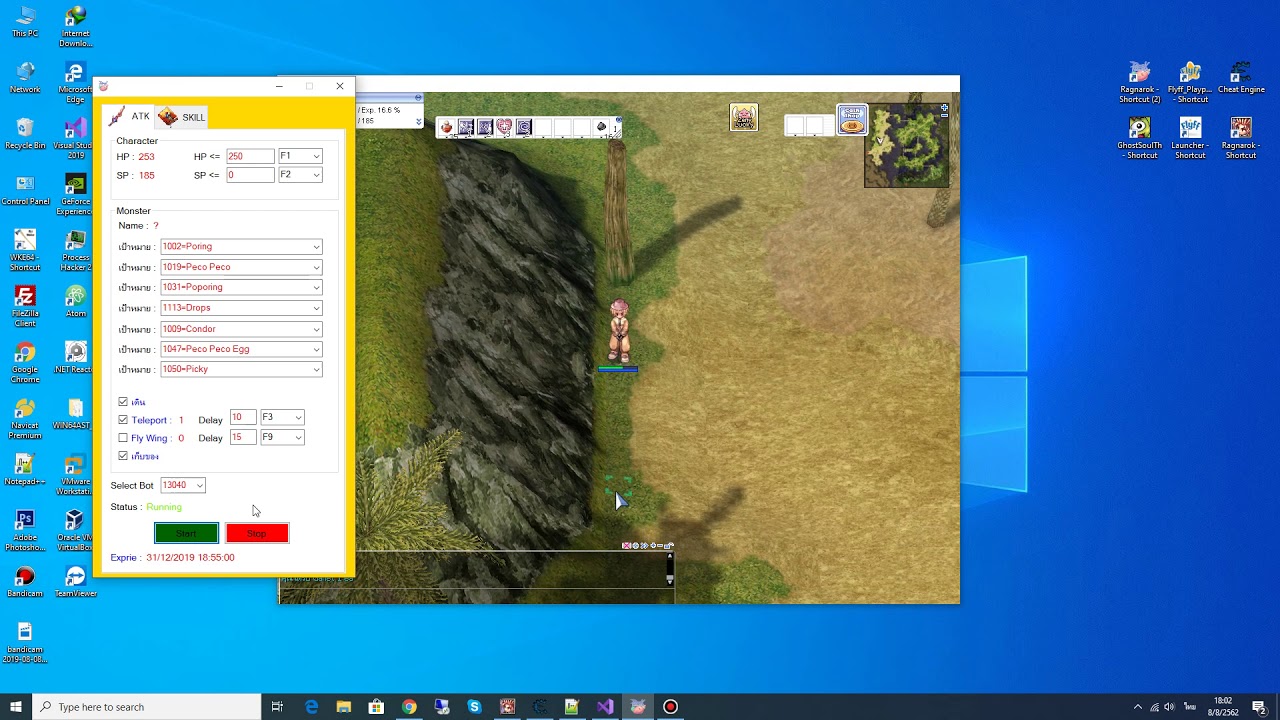Select the Internet Download Manager desktop icon
1280x720 pixels.
coord(75,27)
